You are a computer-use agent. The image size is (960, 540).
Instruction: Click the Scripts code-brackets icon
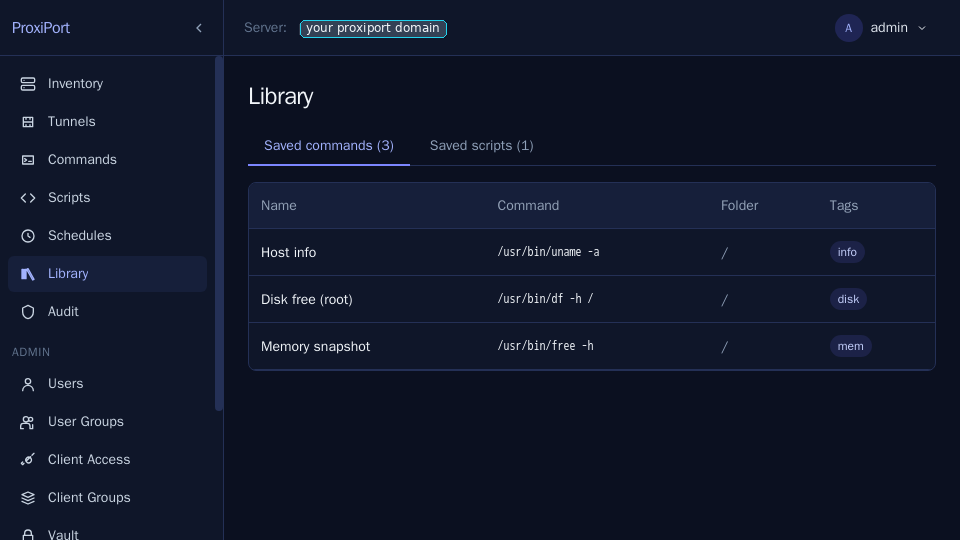point(28,198)
